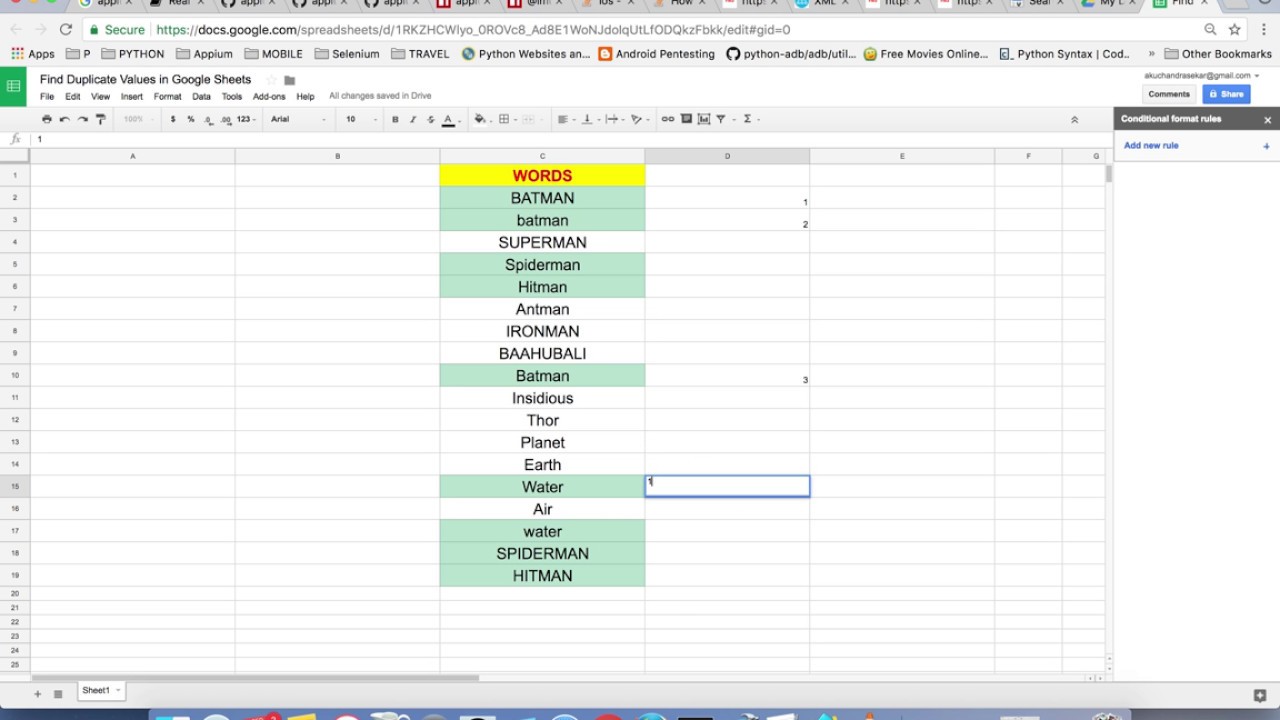
Task: Bookmark this page with the star
Action: pos(1235,30)
